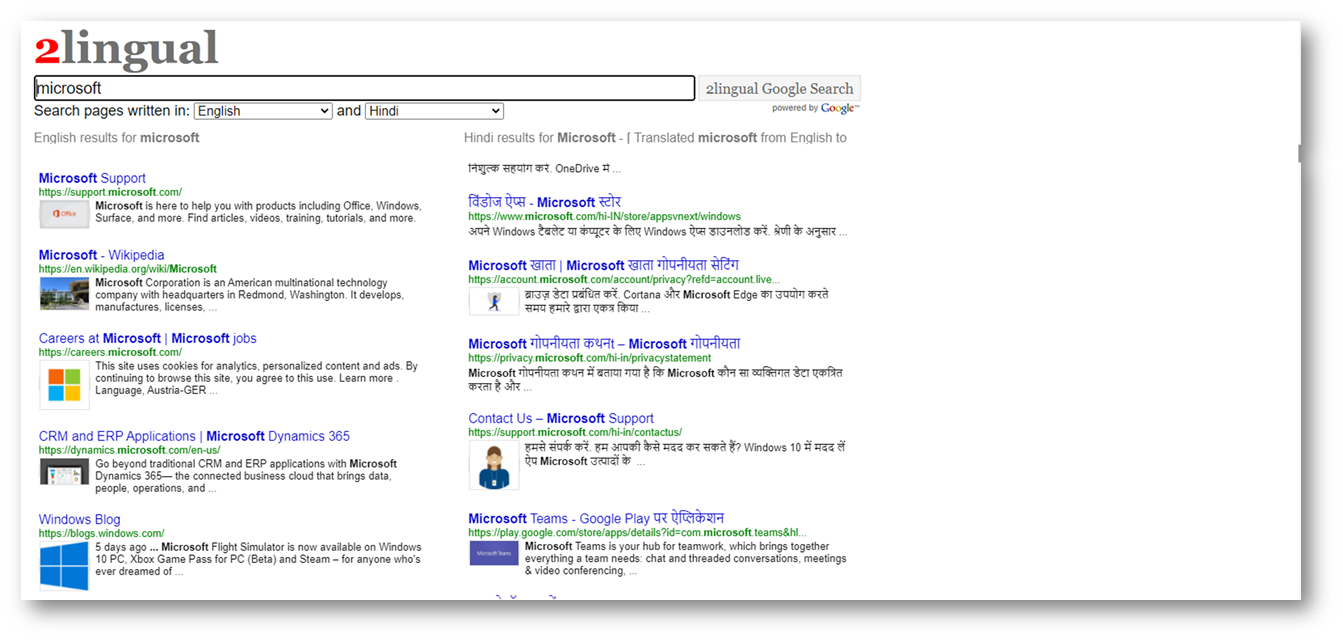The height and width of the screenshot is (642, 1343).
Task: Open Careers at Microsoft jobs link
Action: point(147,338)
